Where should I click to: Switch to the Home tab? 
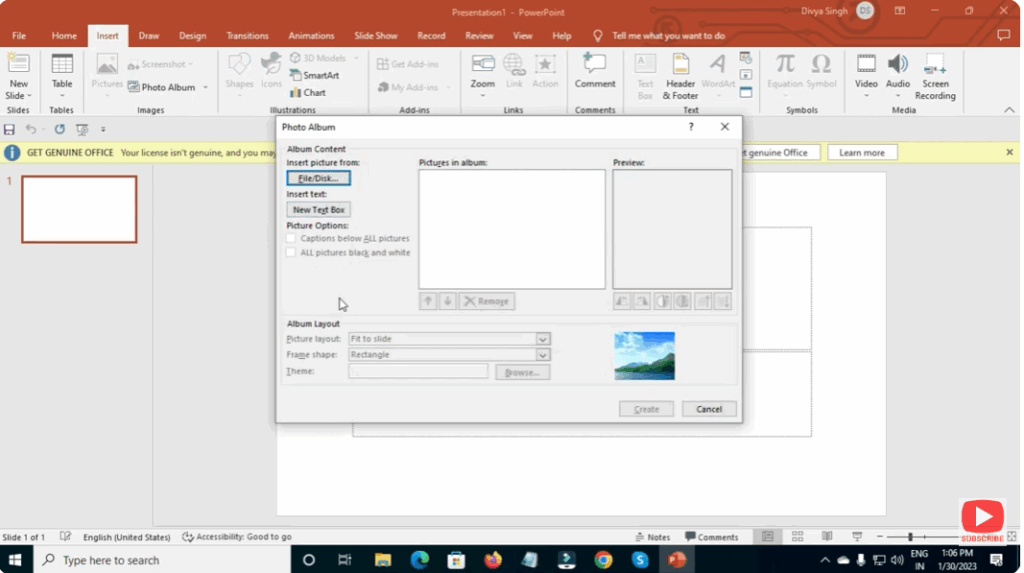(64, 36)
